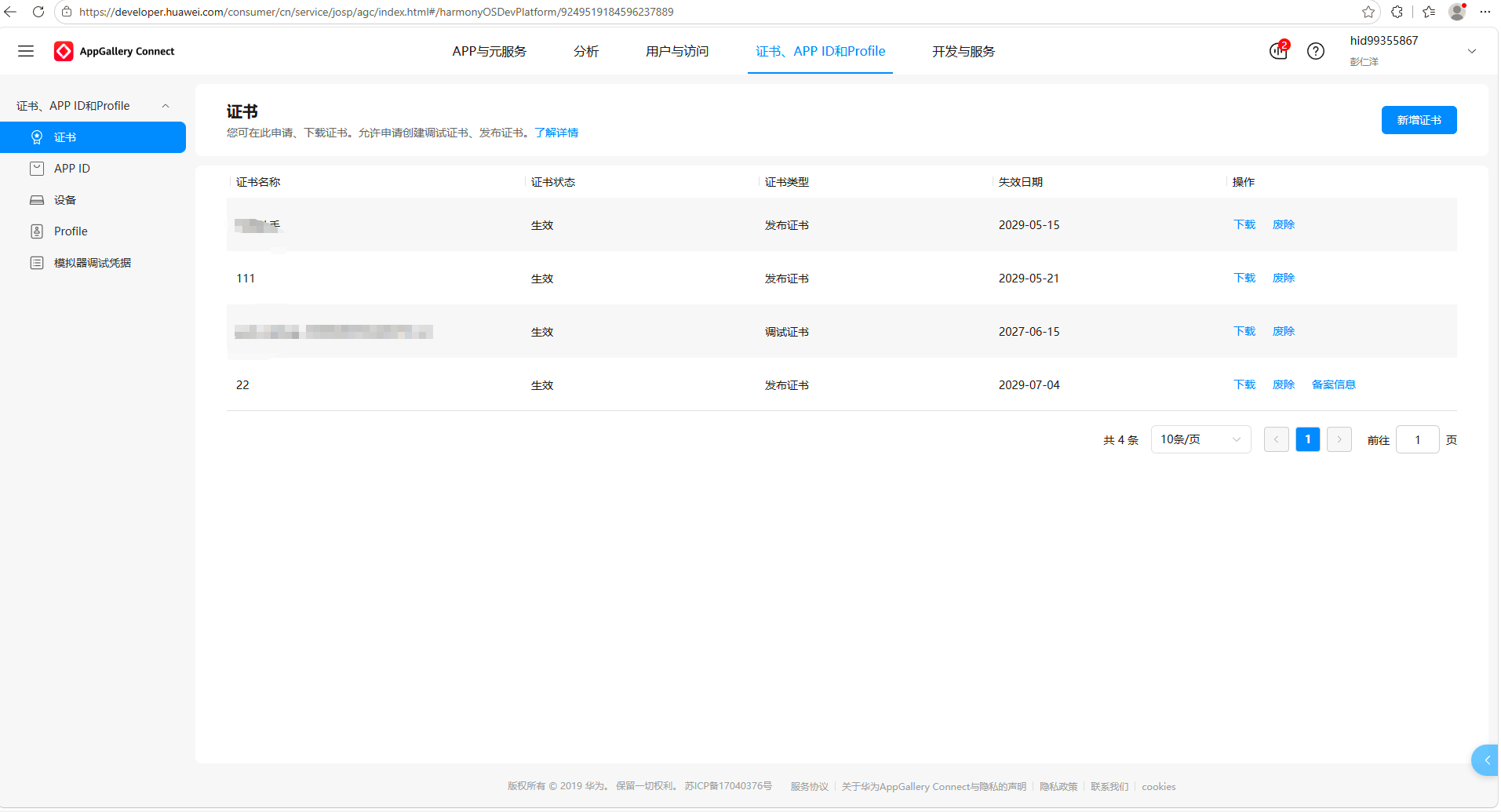
Task: Open the 隐私政策 footer link
Action: (1058, 786)
